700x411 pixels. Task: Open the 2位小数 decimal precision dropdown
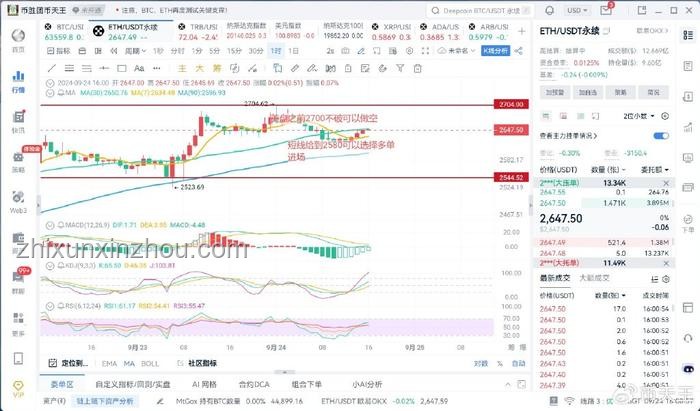(x=638, y=116)
